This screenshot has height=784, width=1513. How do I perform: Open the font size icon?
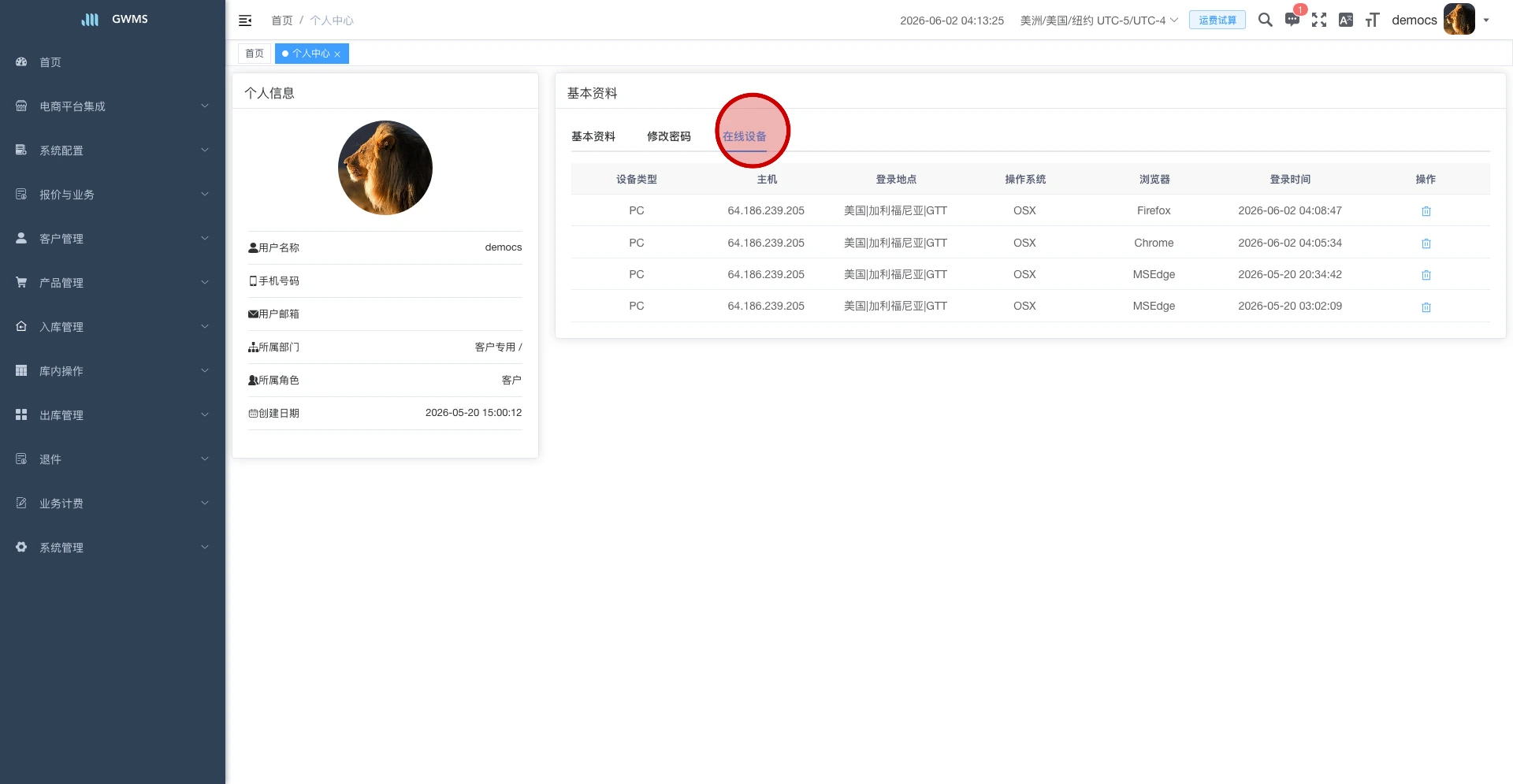pos(1373,20)
